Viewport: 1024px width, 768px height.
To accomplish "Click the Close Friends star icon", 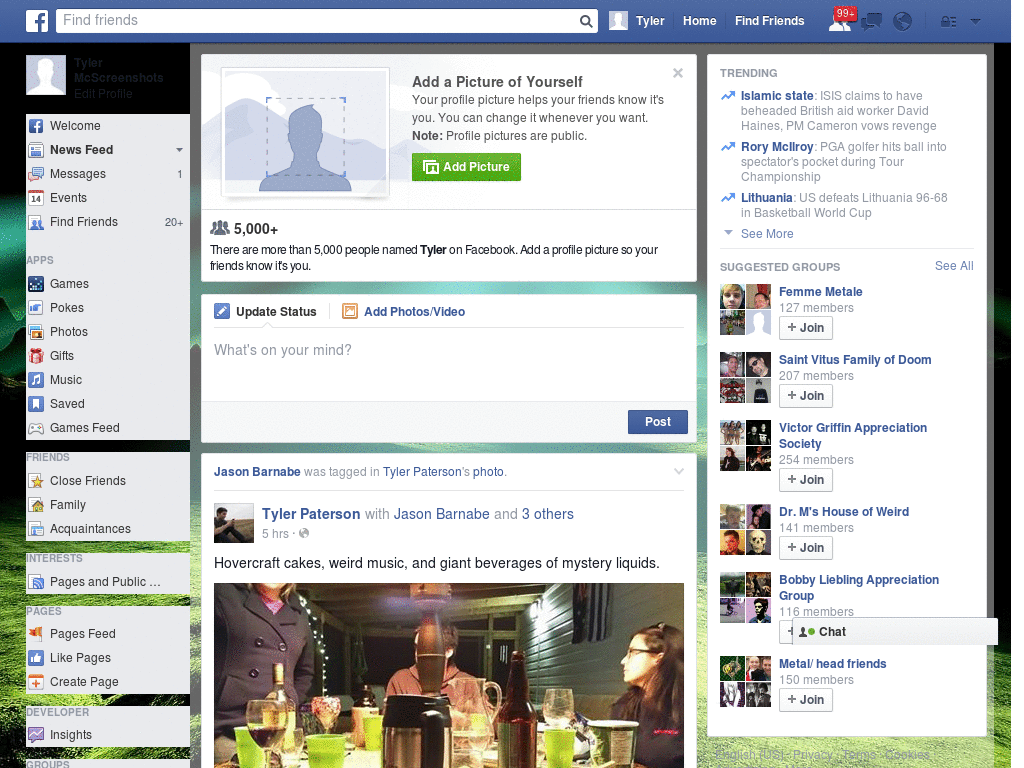I will [x=36, y=481].
